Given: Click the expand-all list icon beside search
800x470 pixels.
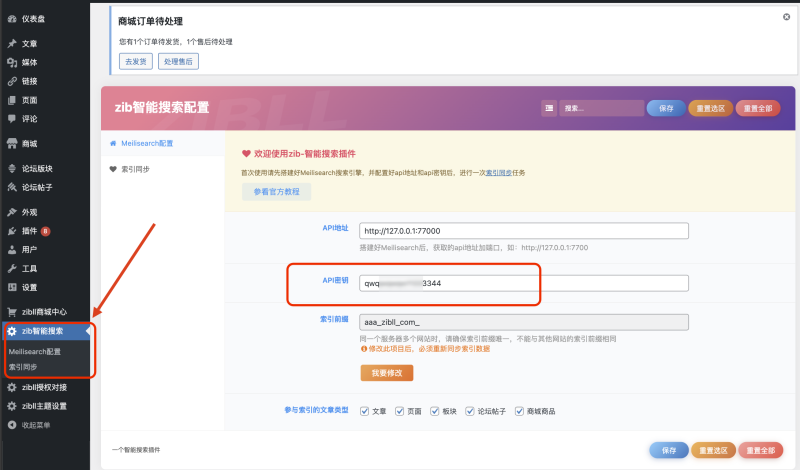Looking at the screenshot, I should click(x=549, y=108).
